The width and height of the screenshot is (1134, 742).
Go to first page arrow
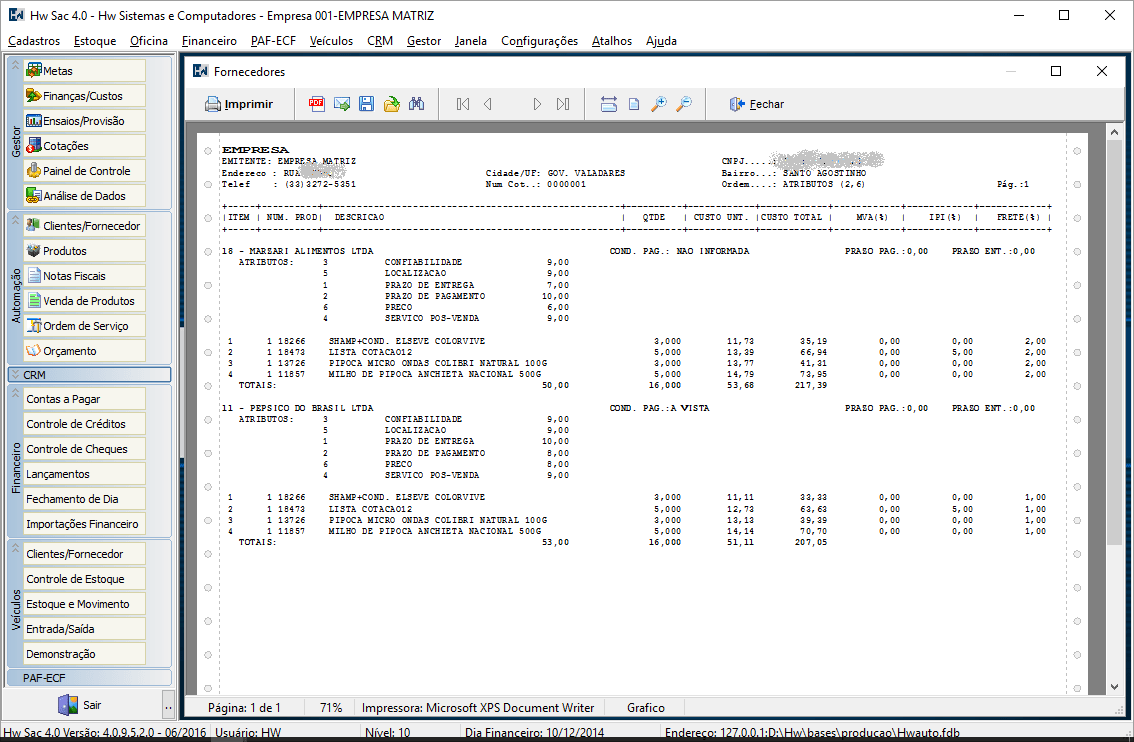(463, 104)
